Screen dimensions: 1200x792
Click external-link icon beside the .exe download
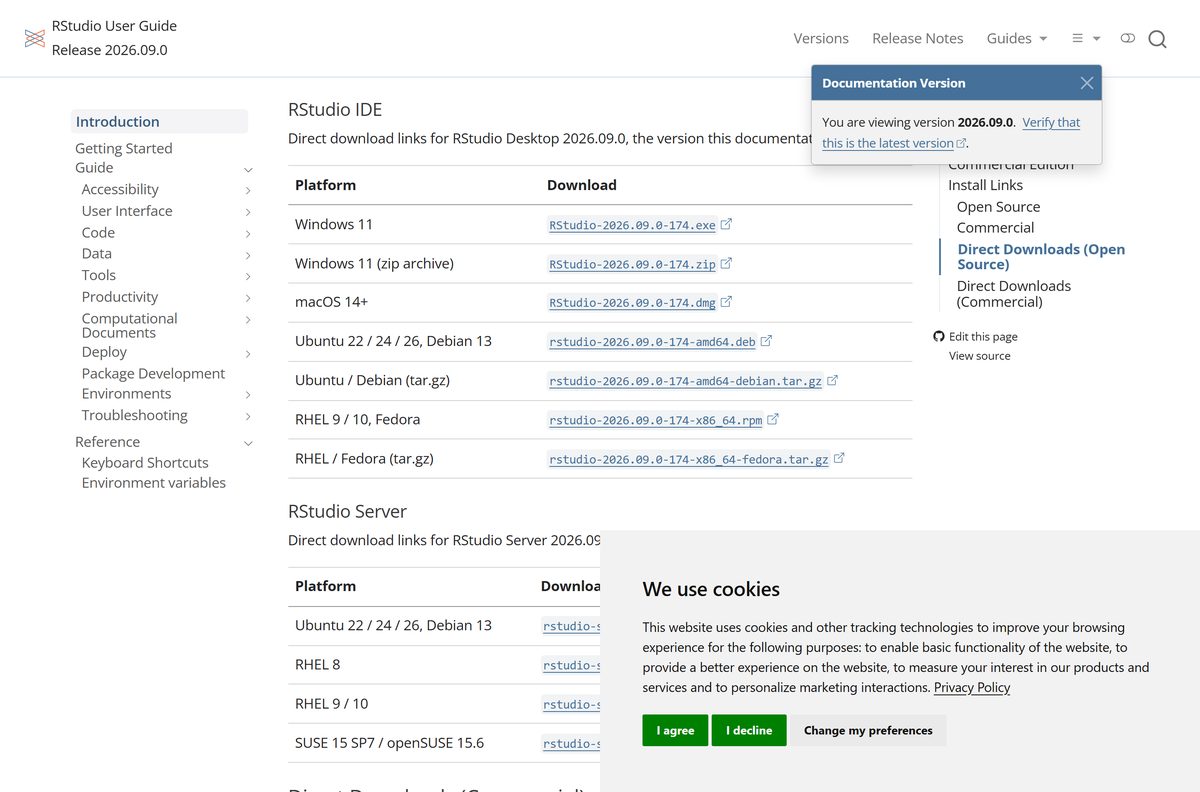726,224
